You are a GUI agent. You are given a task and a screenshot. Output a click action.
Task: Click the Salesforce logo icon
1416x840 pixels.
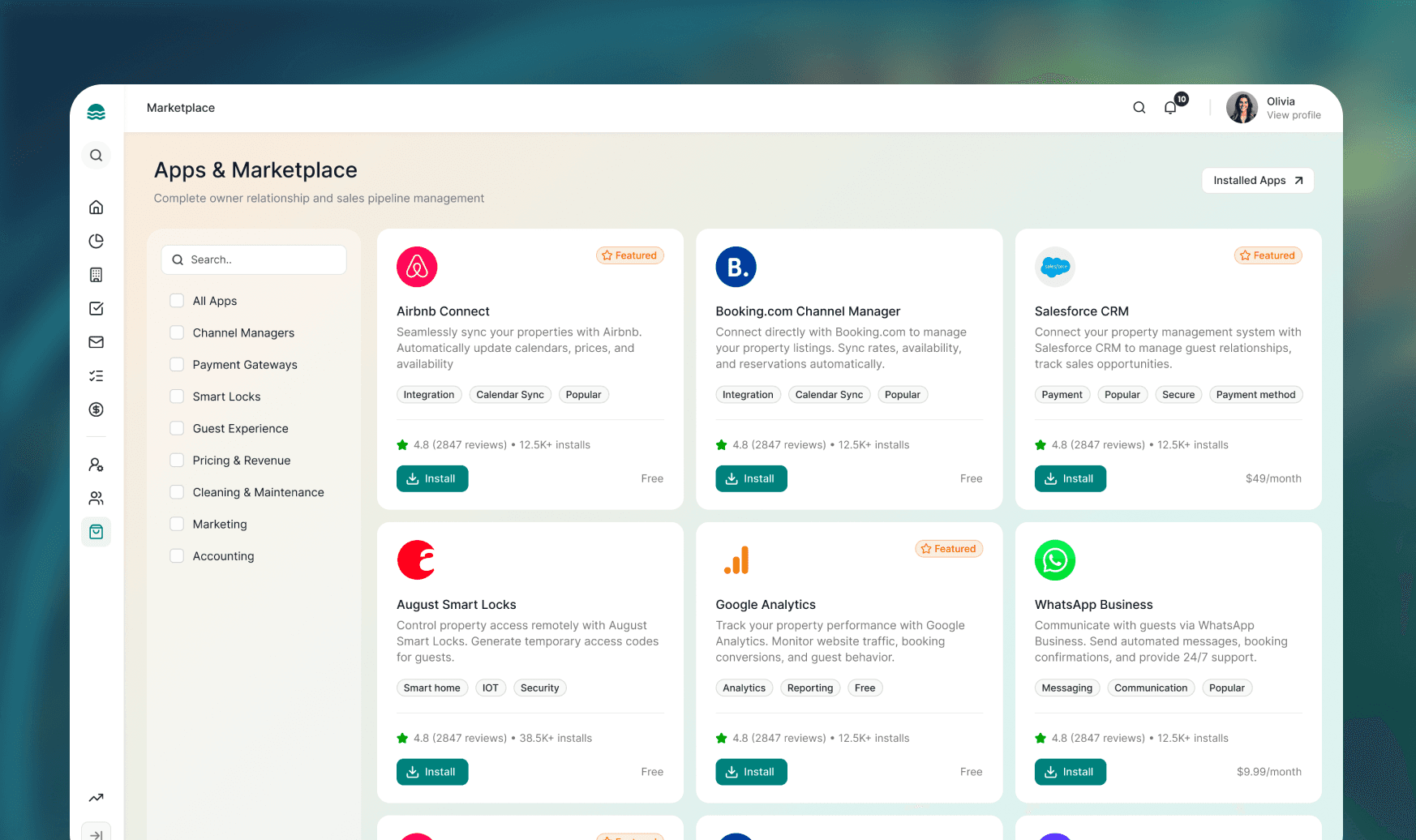1055,267
